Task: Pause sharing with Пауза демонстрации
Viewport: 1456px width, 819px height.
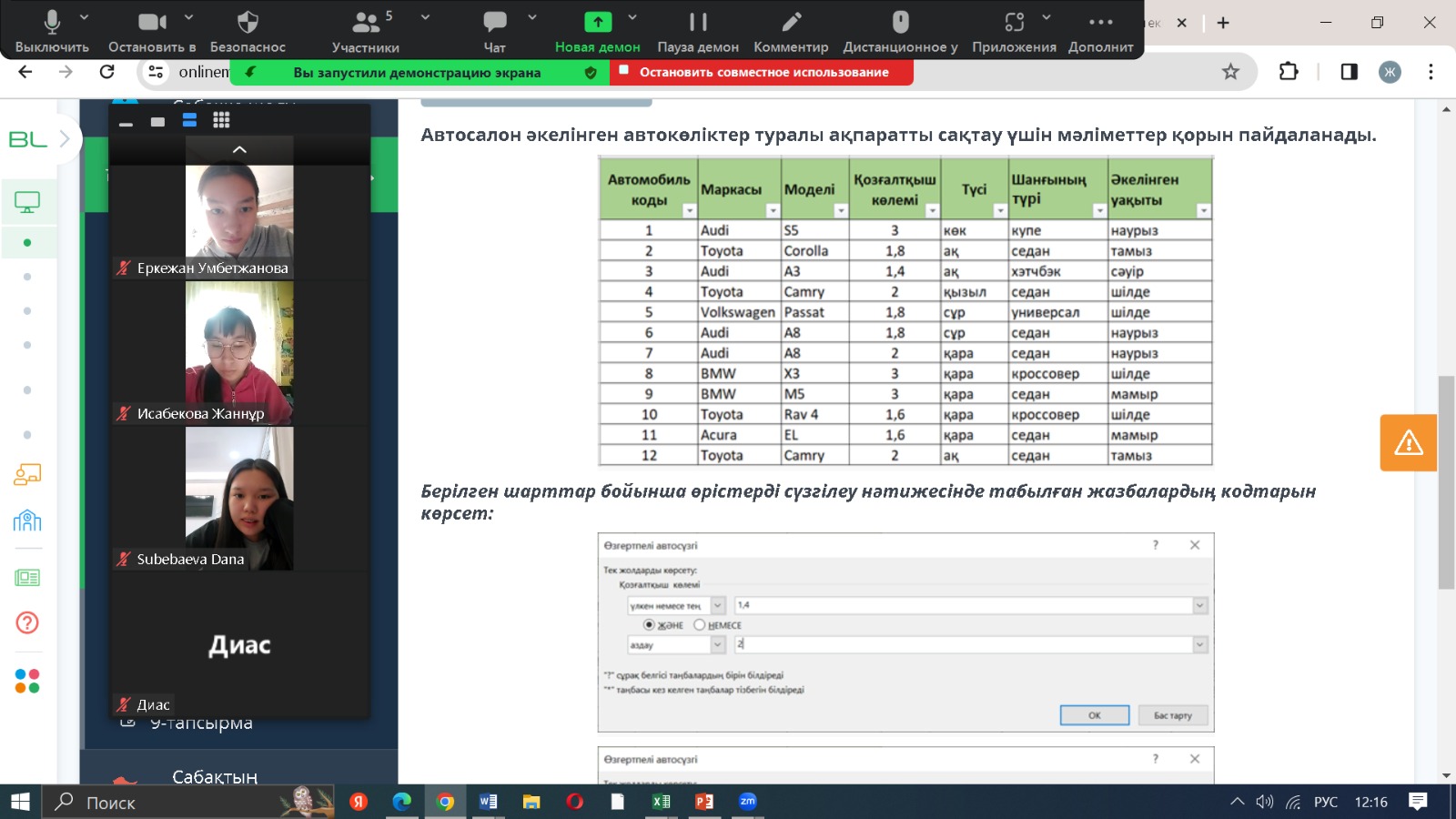Action: pyautogui.click(x=698, y=31)
